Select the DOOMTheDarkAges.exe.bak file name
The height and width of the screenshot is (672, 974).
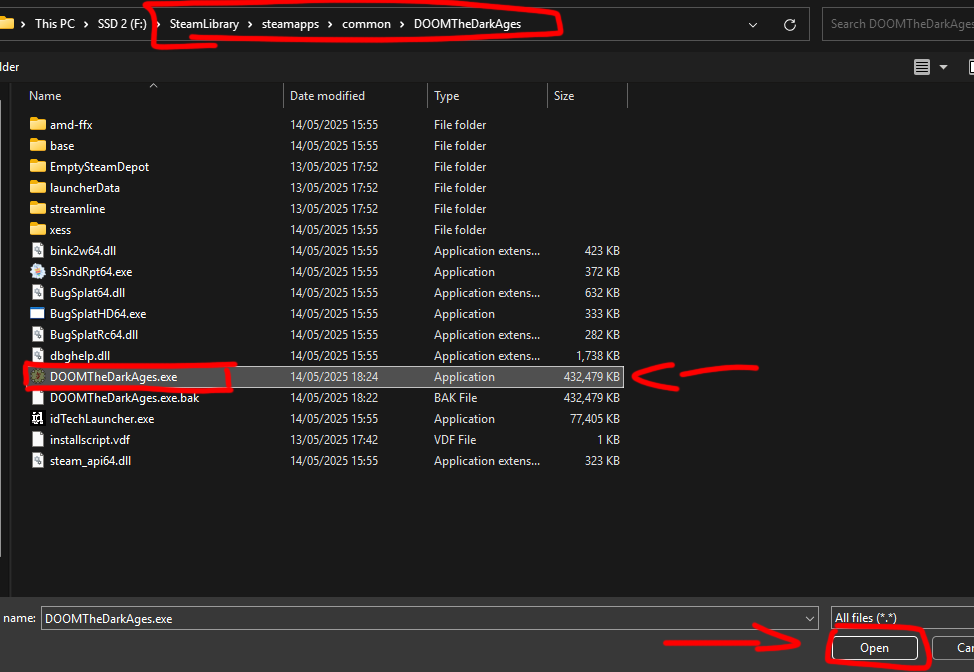click(124, 397)
